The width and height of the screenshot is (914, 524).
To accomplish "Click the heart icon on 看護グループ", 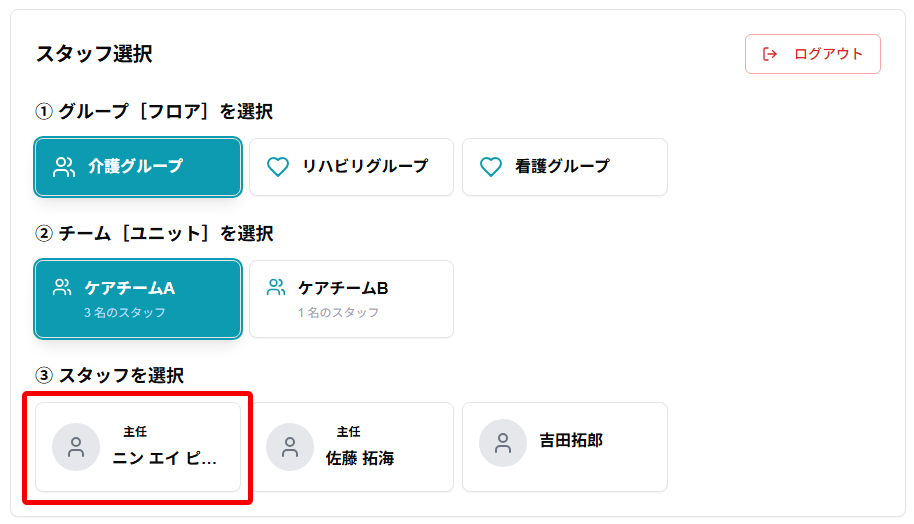I will (491, 167).
